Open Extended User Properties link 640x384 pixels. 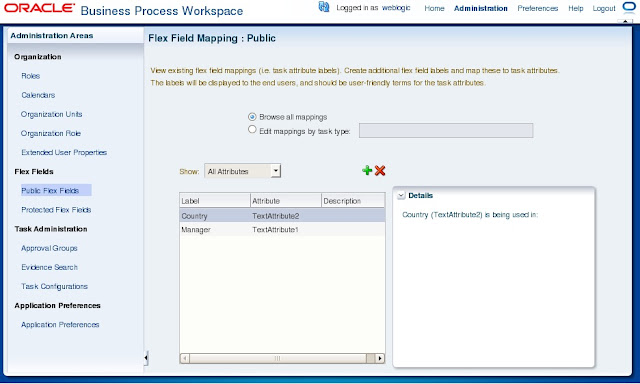click(x=64, y=153)
